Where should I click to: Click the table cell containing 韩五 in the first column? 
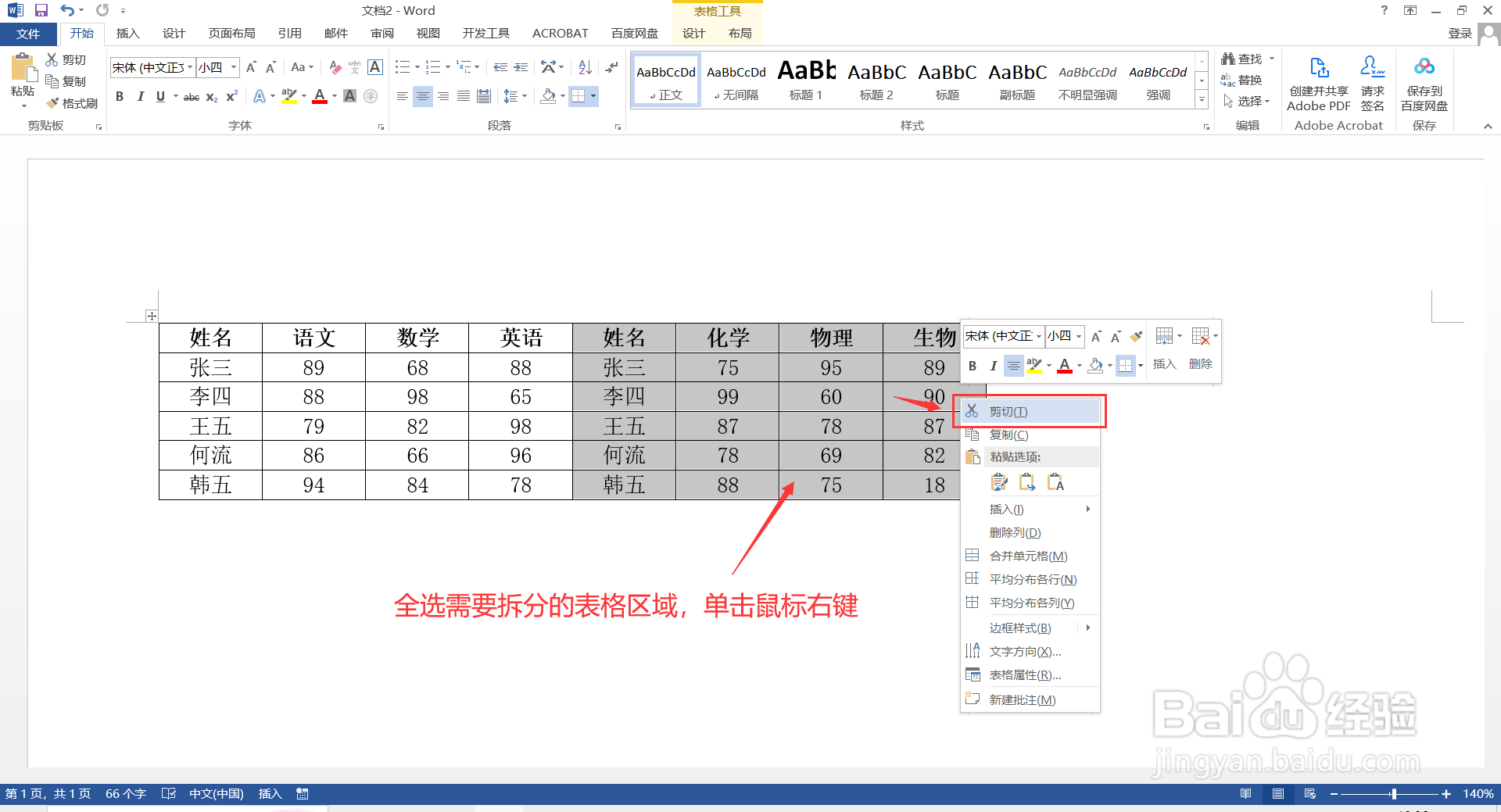(x=210, y=485)
